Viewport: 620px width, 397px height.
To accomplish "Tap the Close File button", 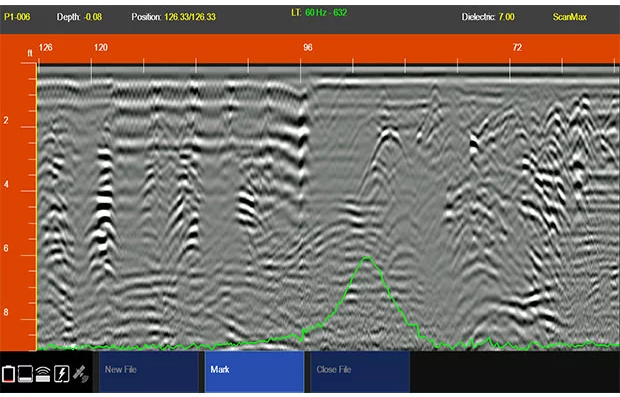I will [x=360, y=371].
